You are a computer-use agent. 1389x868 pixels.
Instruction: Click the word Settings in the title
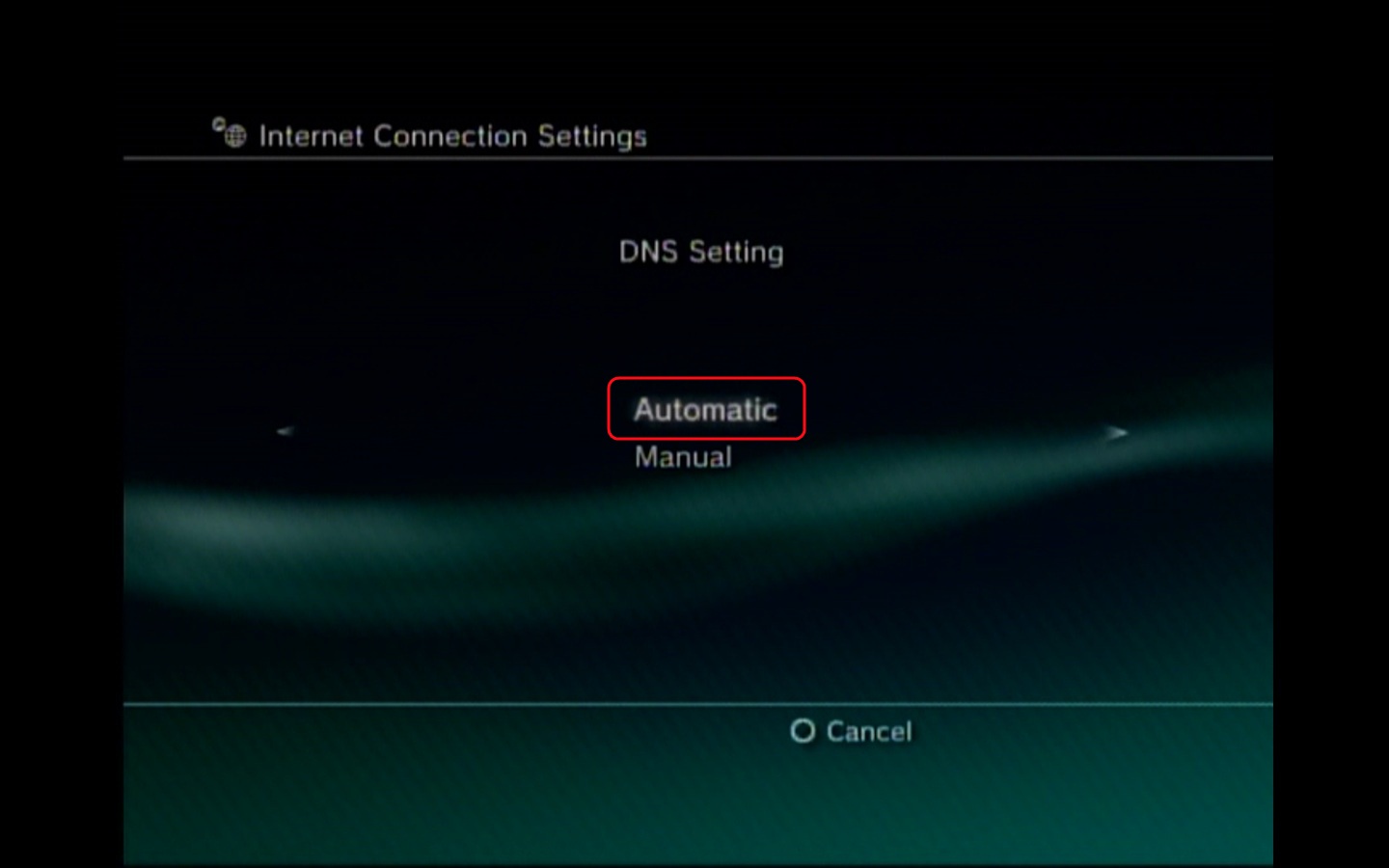coord(592,137)
